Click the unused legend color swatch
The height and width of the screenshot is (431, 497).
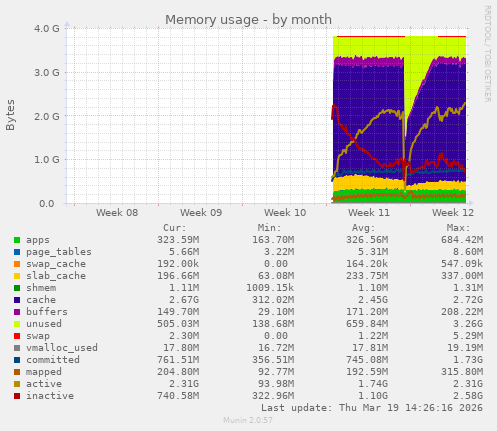tap(17, 324)
